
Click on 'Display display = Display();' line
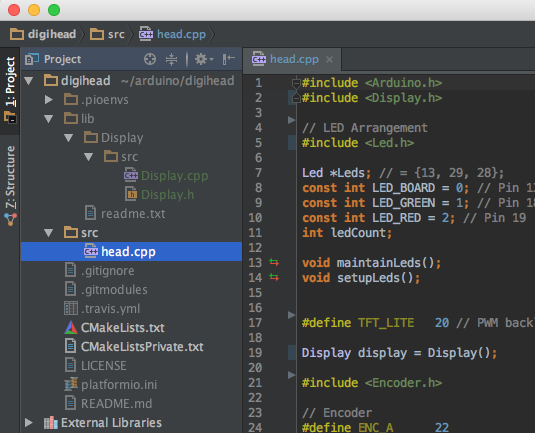point(399,353)
